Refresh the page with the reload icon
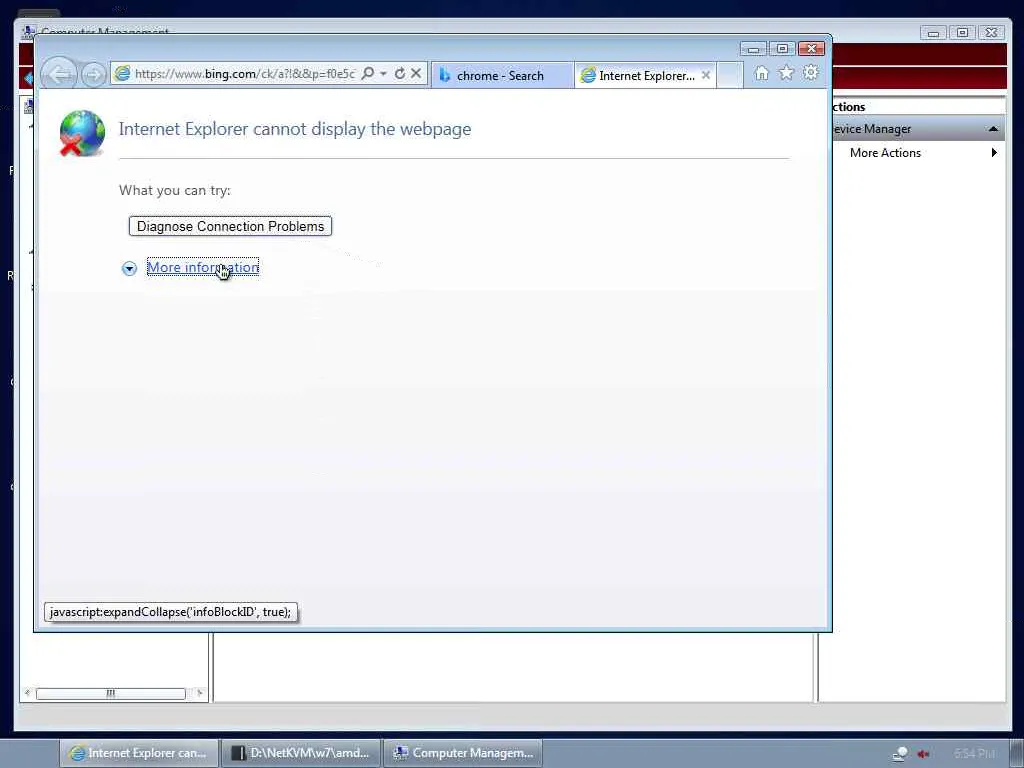Image resolution: width=1024 pixels, height=768 pixels. [x=400, y=73]
